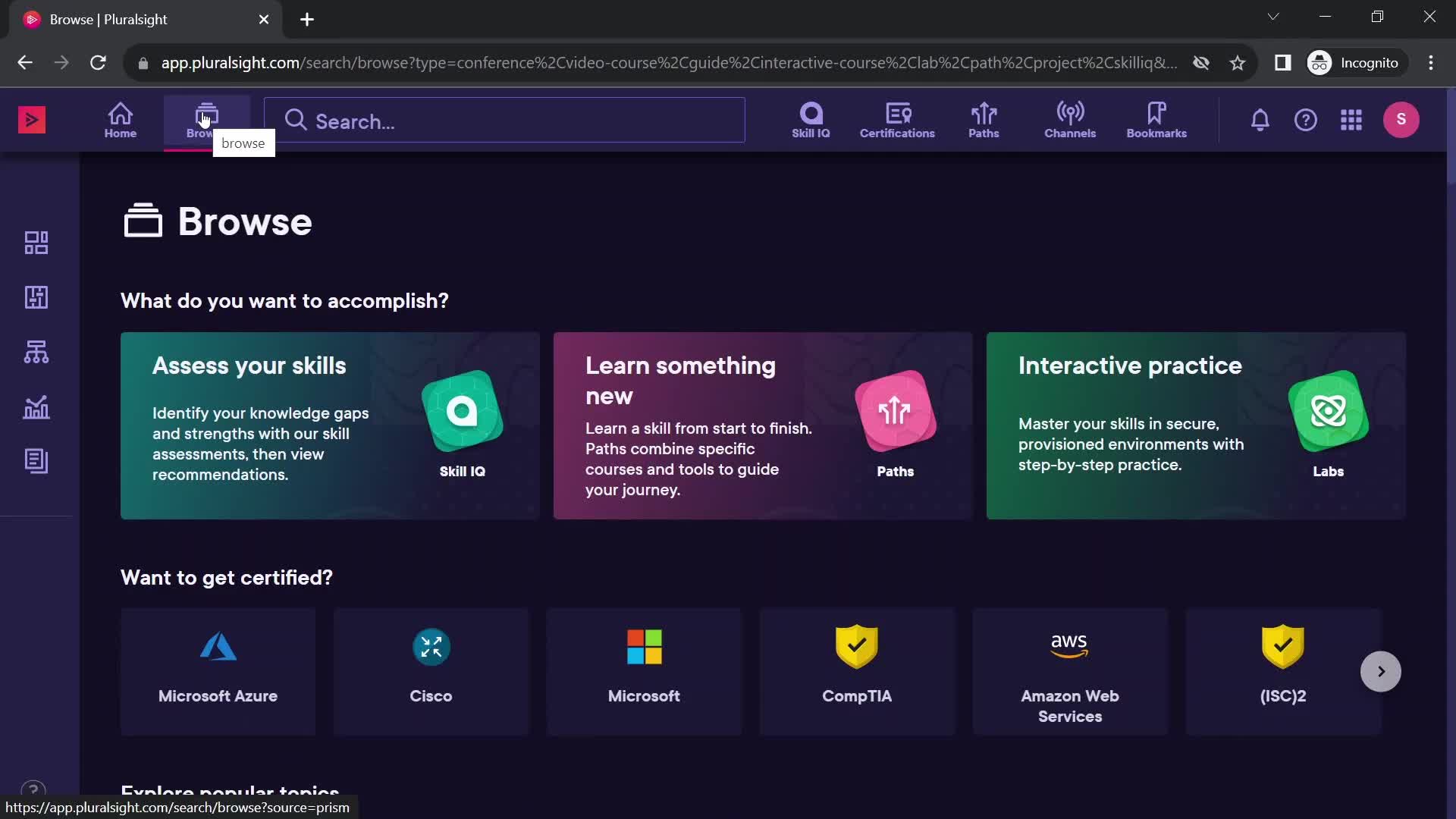The image size is (1456, 819).
Task: Close the Browse | Pluralsight tab
Action: tap(264, 20)
